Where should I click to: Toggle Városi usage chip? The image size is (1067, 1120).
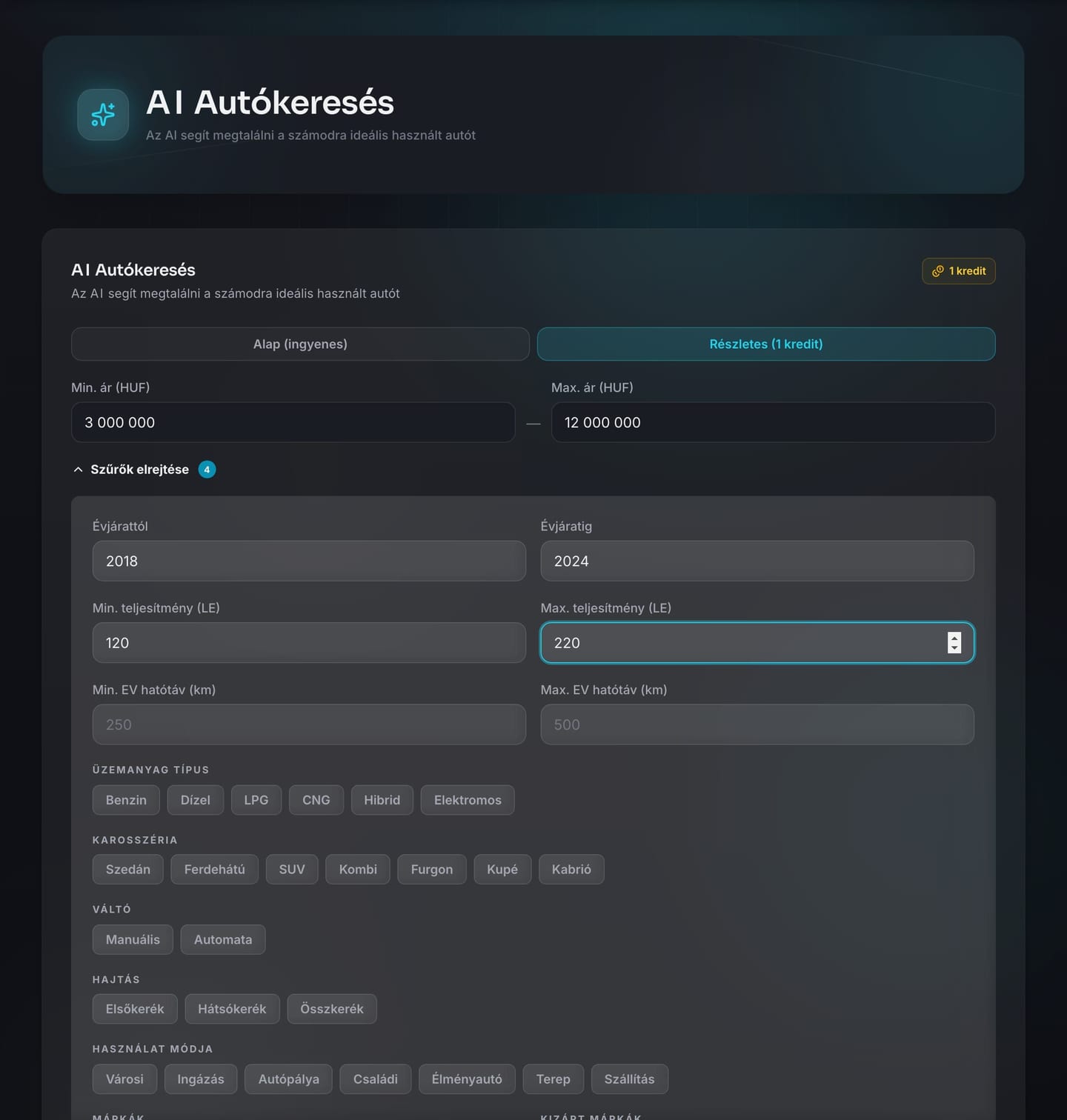tap(124, 1079)
